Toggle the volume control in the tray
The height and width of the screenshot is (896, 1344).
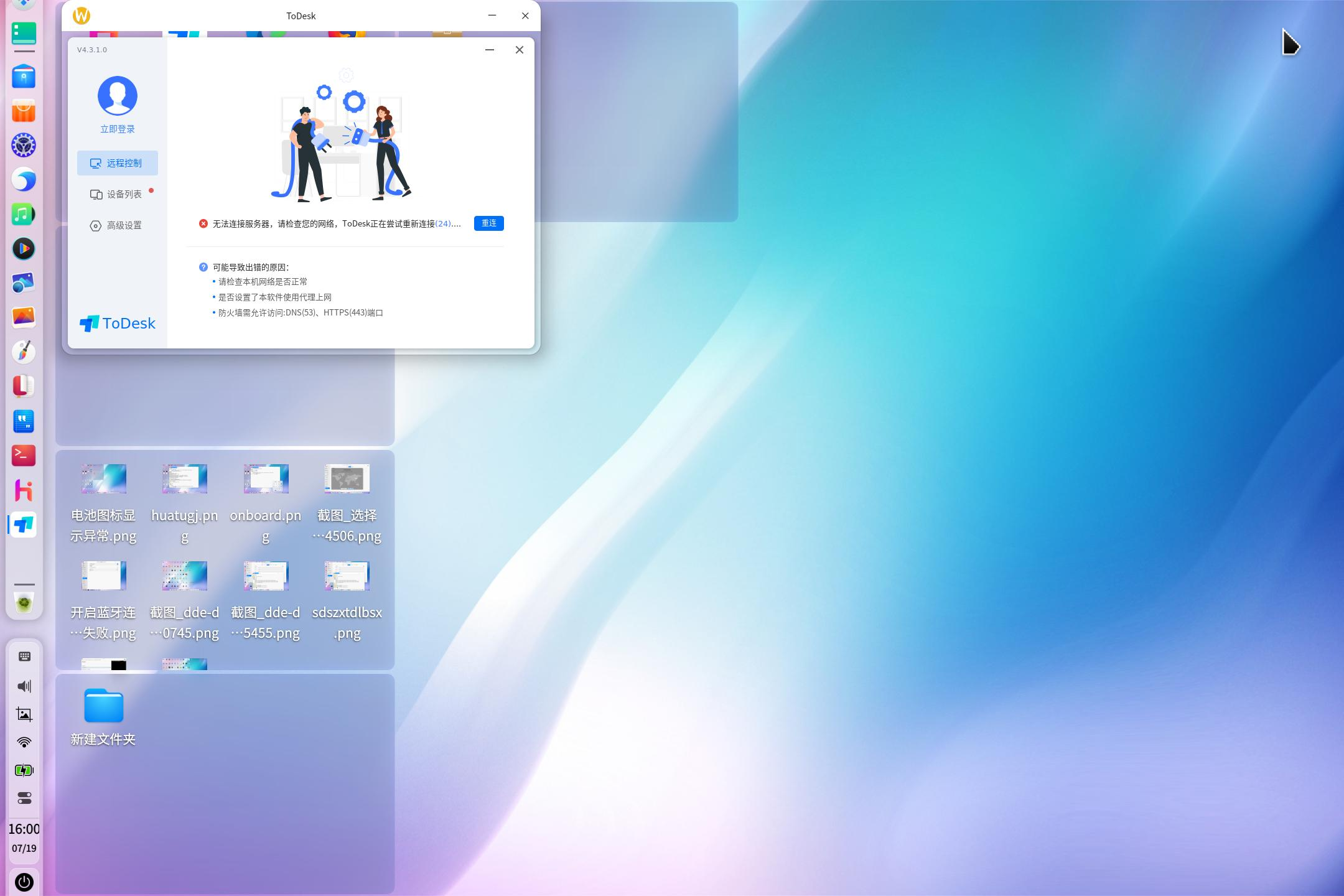point(24,686)
